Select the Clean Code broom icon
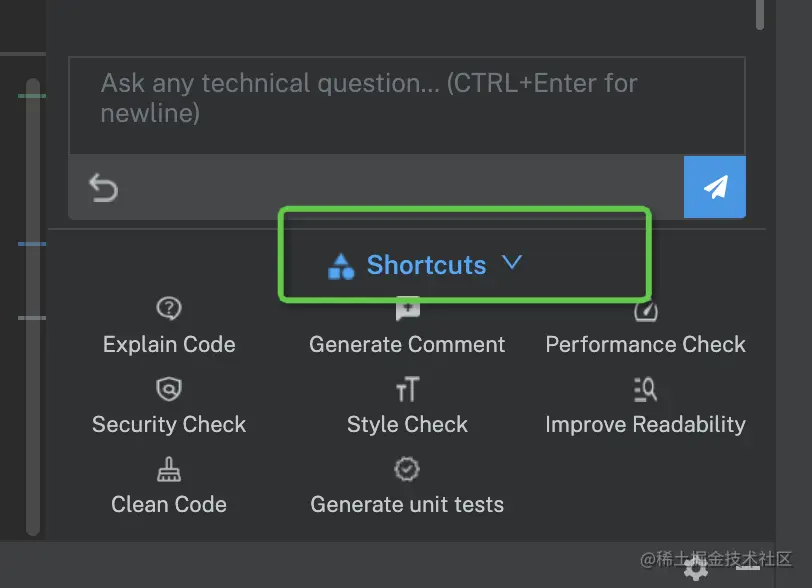 coord(168,468)
